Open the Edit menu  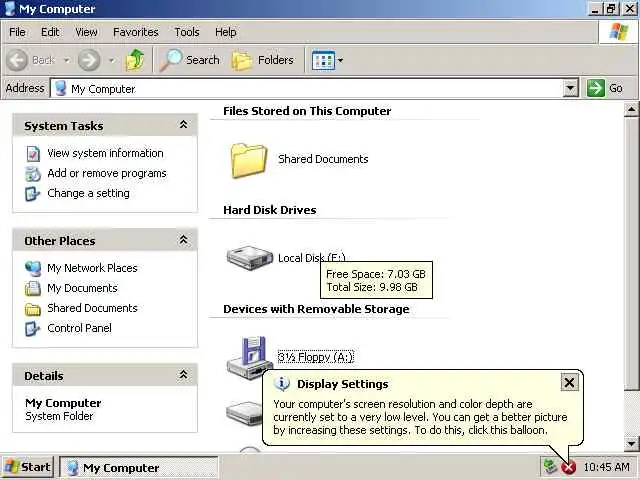50,32
